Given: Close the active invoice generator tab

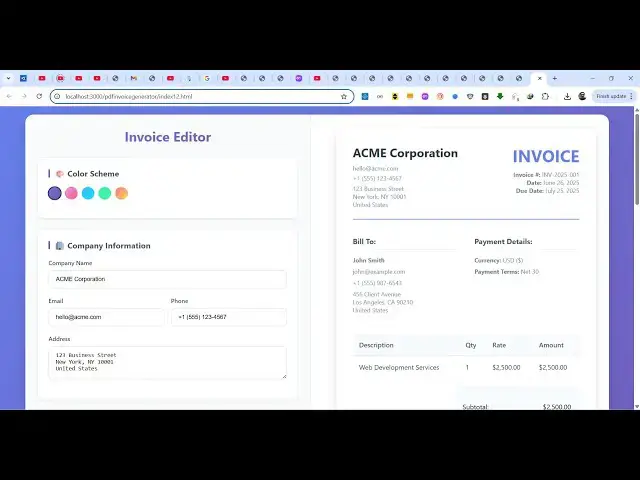Looking at the screenshot, I should 540,78.
